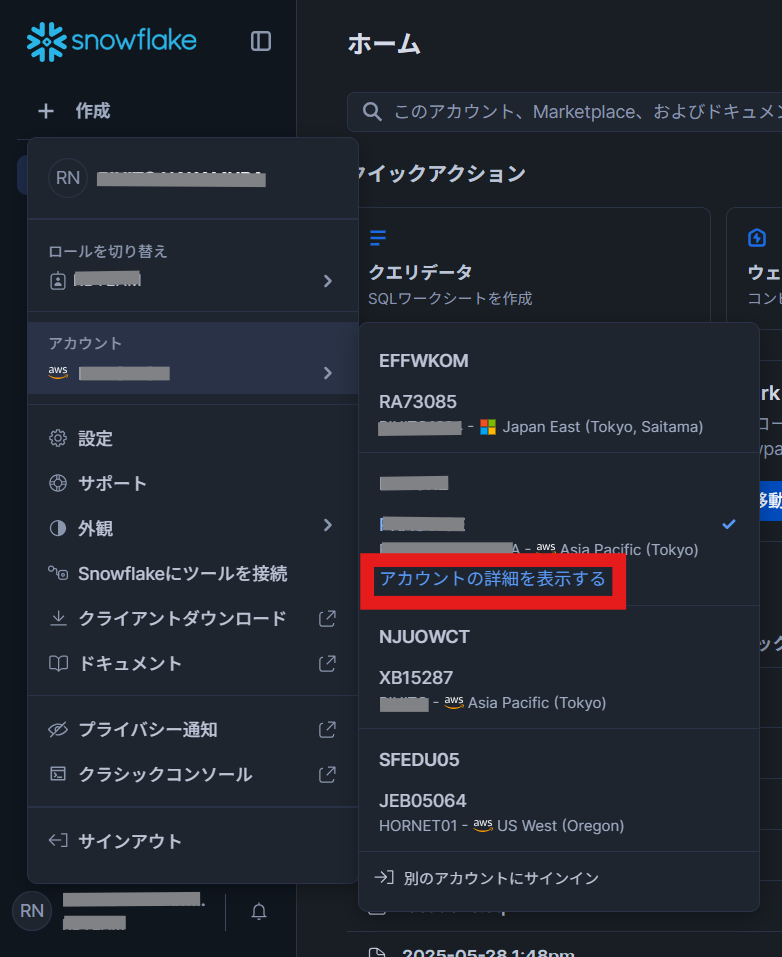Click アカウントの詳細を表示する link

493,578
